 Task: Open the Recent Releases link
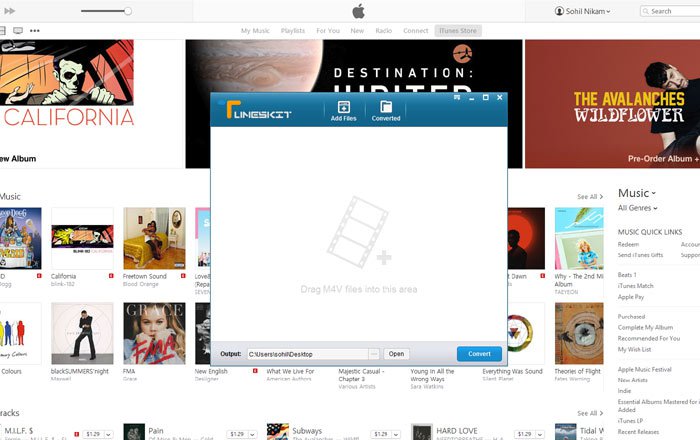(638, 432)
